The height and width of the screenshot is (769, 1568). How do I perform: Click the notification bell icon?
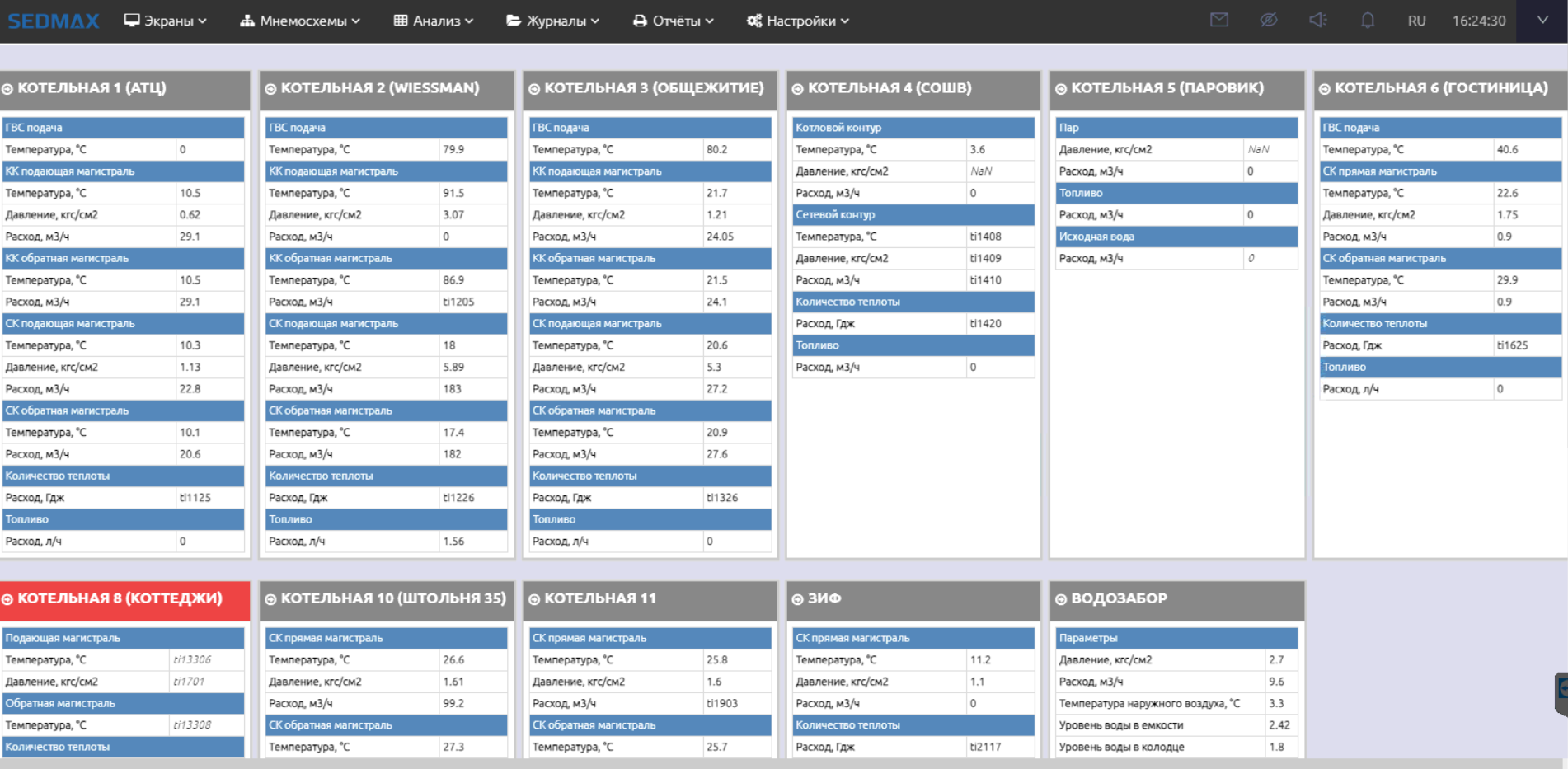[x=1367, y=20]
